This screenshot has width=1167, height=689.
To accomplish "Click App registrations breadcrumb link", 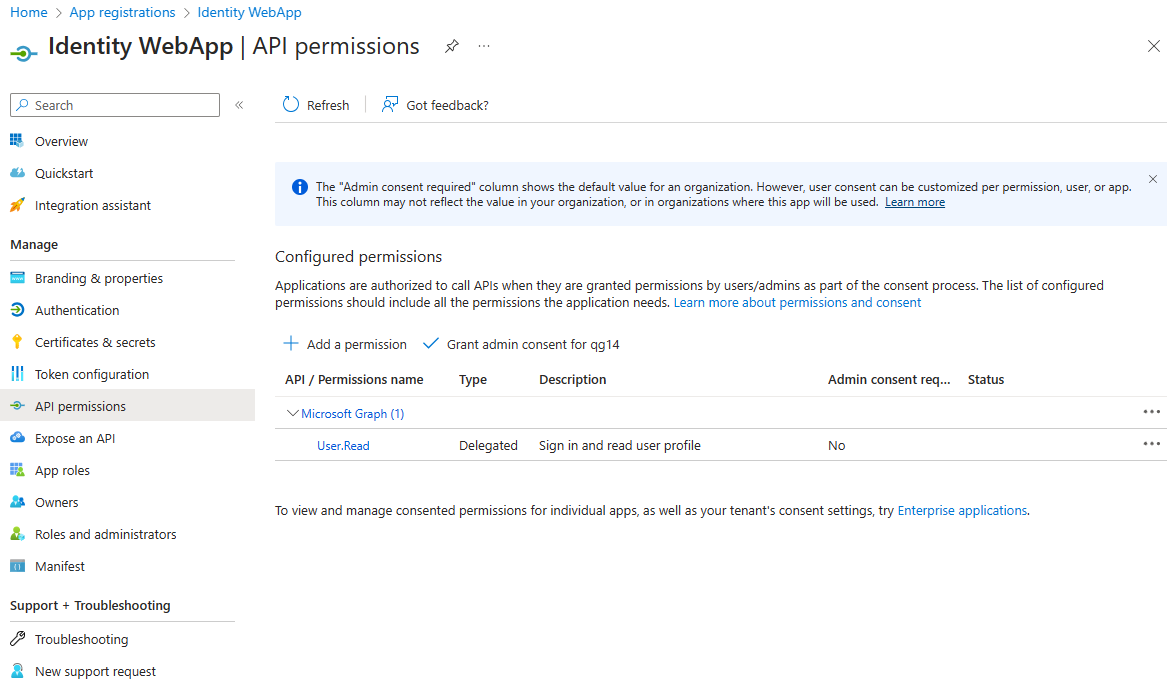I will tap(122, 13).
